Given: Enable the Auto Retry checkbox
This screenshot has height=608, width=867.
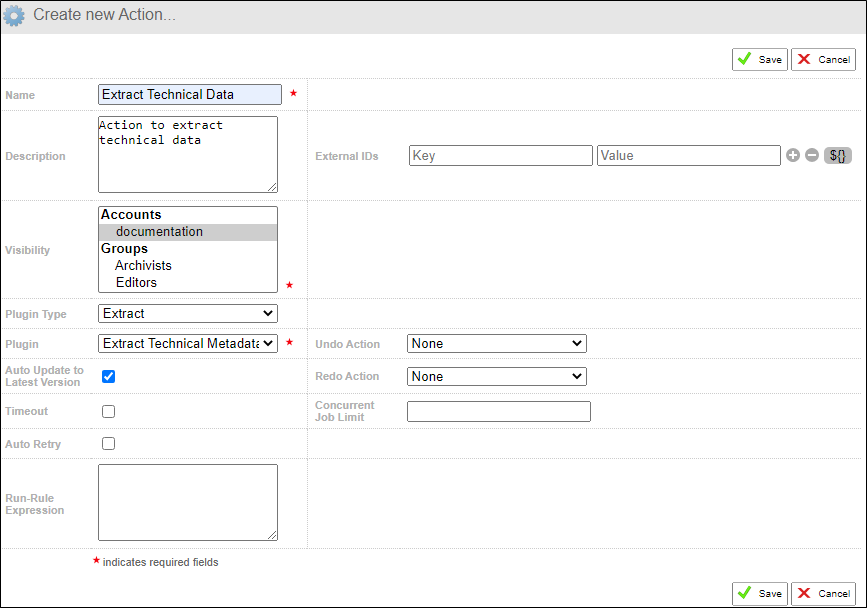Looking at the screenshot, I should point(109,444).
